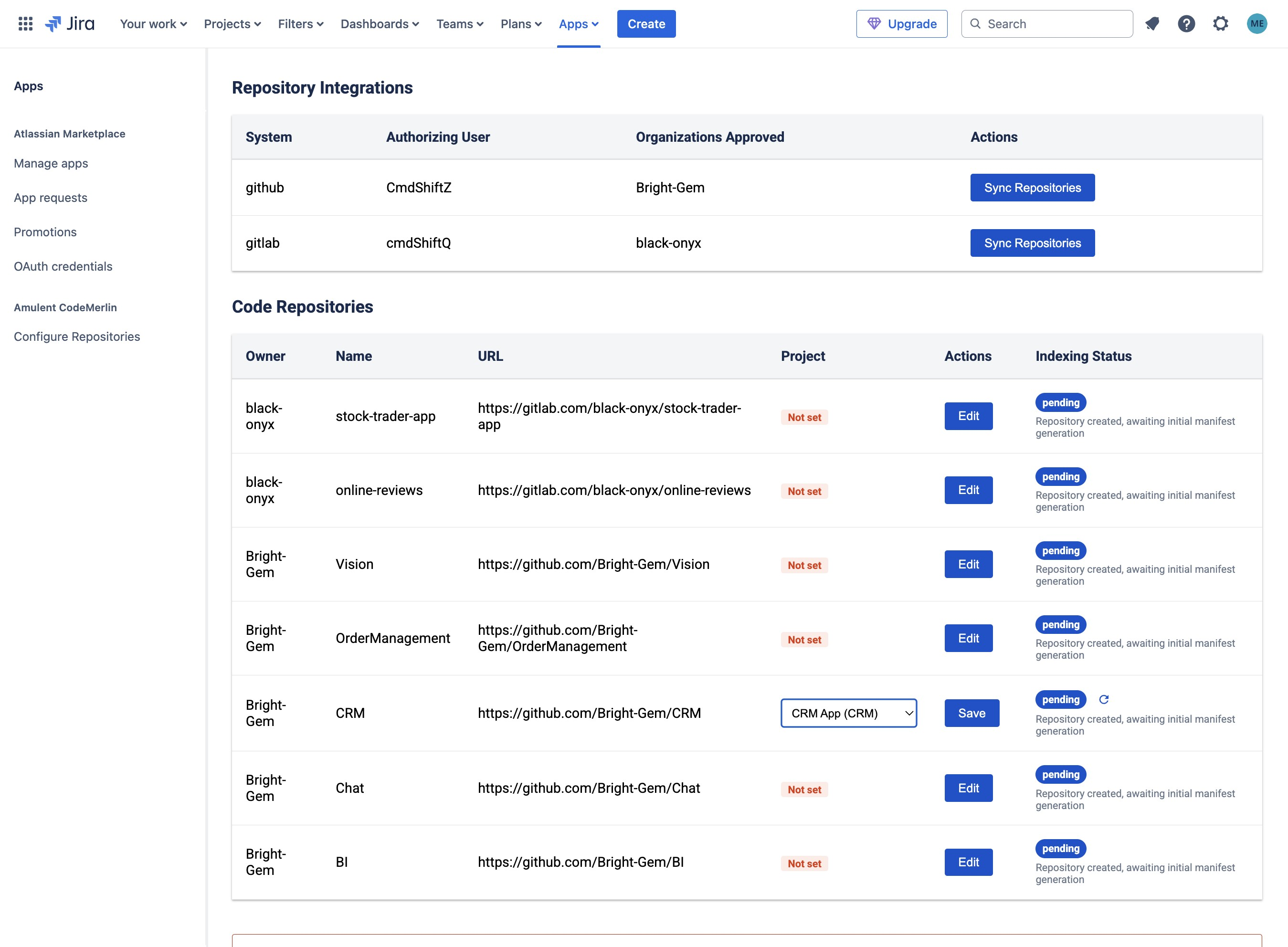Screen dimensions: 1288x947
Task: Click the Bright-Gem/BI GitHub URL
Action: (581, 862)
